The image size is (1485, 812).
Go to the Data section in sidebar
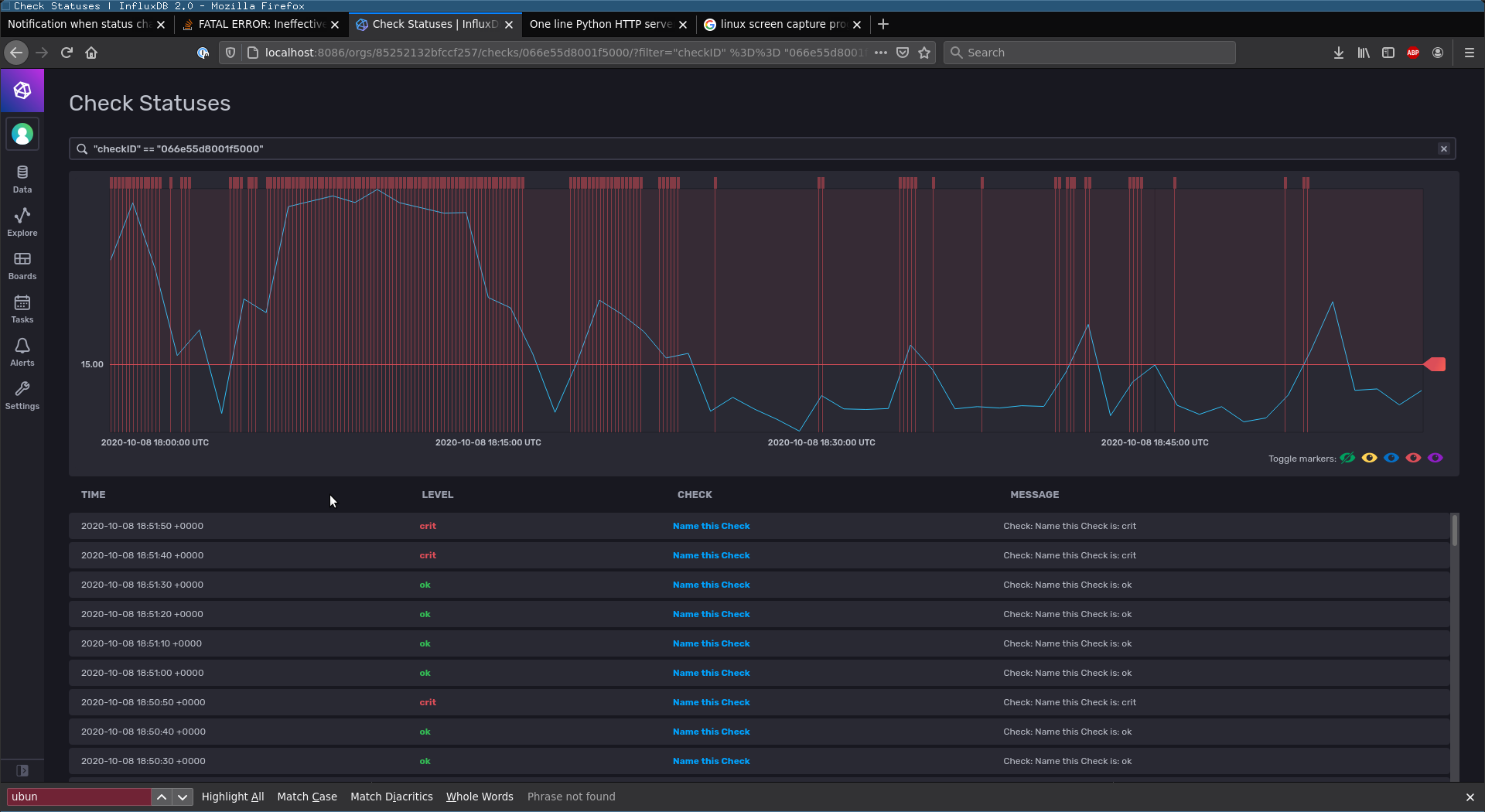point(22,179)
